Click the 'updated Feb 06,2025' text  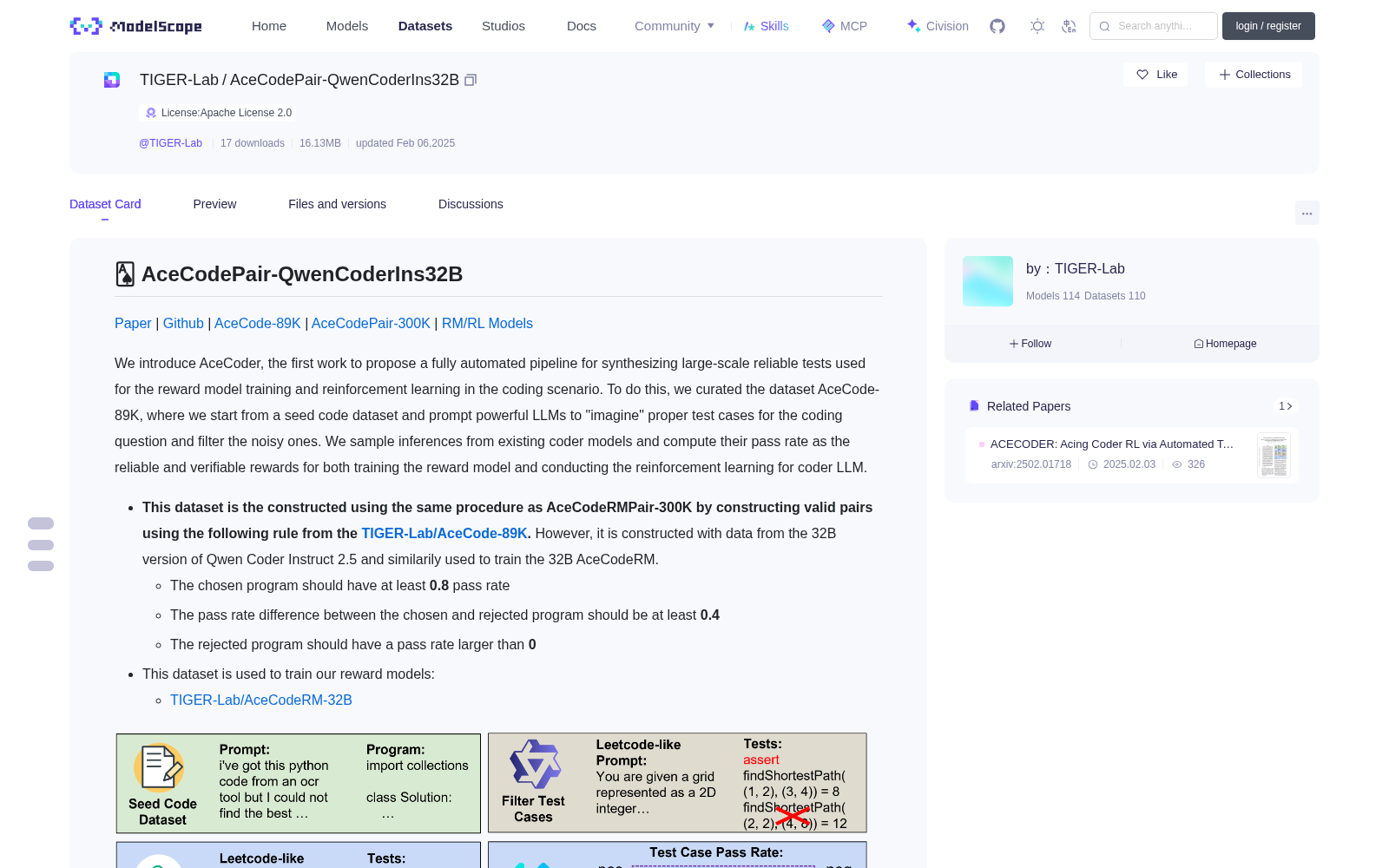(x=405, y=143)
